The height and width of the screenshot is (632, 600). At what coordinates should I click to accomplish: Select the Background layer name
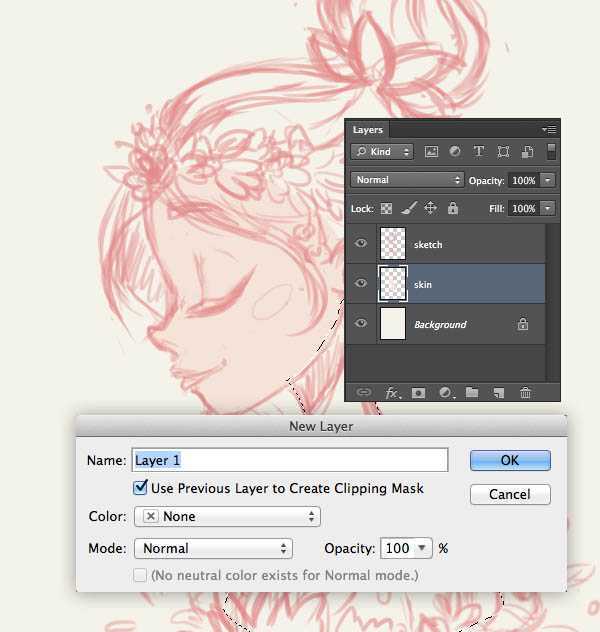coord(440,324)
